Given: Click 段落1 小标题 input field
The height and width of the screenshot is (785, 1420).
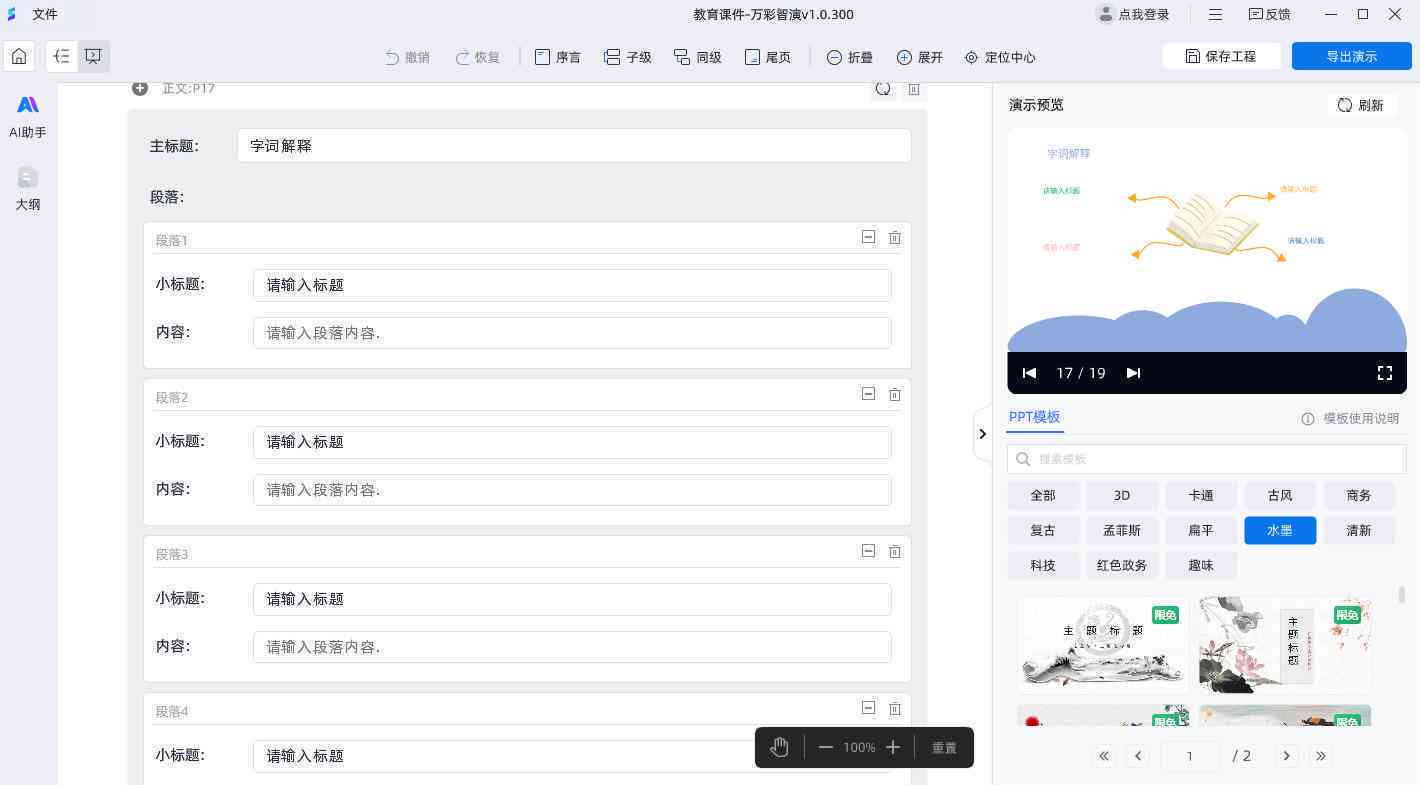Looking at the screenshot, I should (x=572, y=285).
